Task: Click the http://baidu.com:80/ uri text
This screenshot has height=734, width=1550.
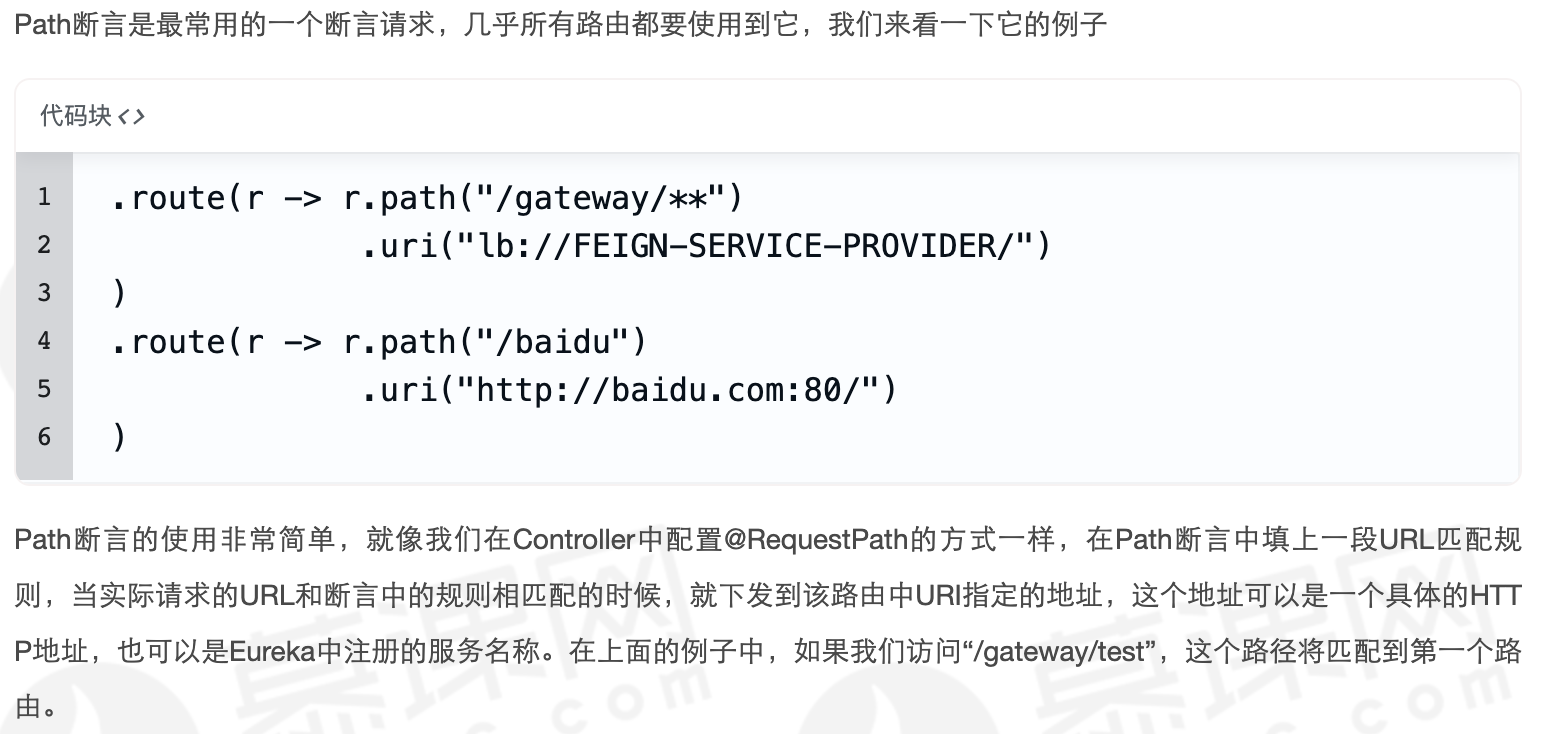Action: [x=668, y=390]
